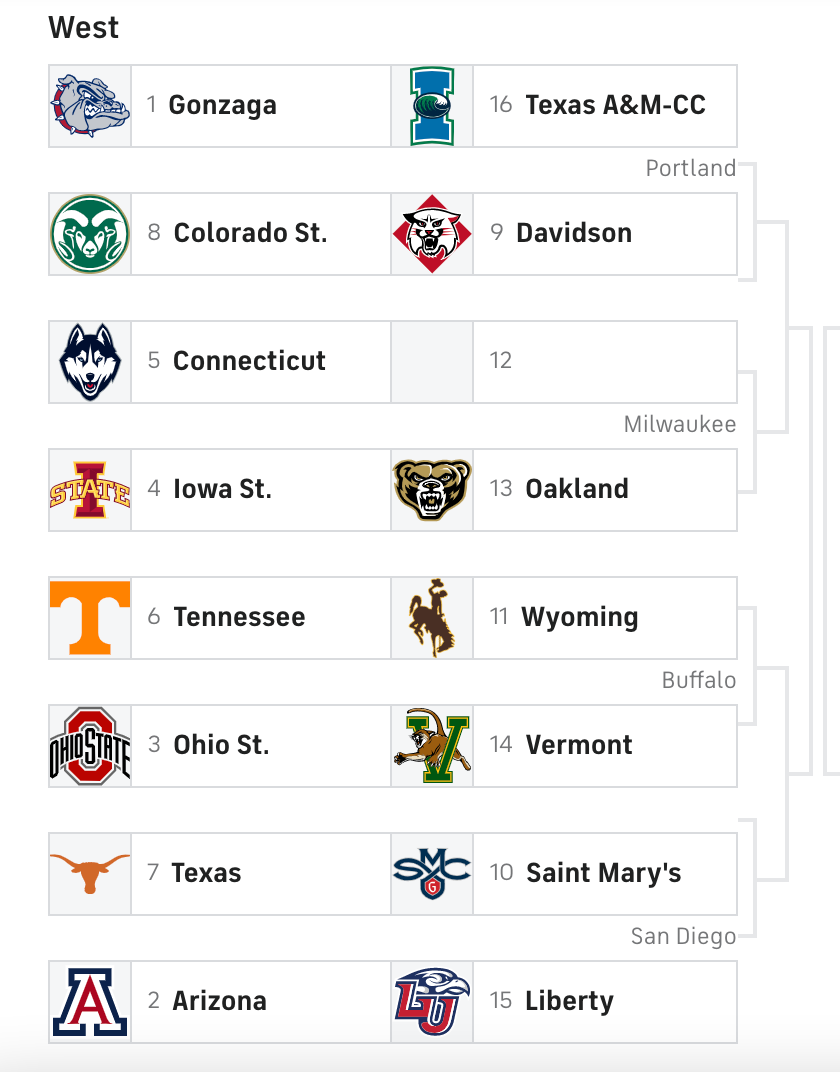Click the Gonzaga bulldog logo
Screen dimensions: 840x1072
tap(90, 106)
